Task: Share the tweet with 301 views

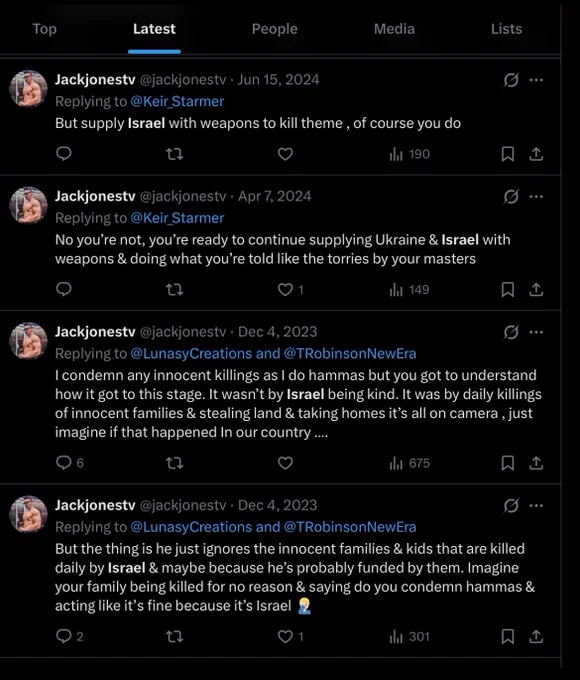Action: click(536, 637)
